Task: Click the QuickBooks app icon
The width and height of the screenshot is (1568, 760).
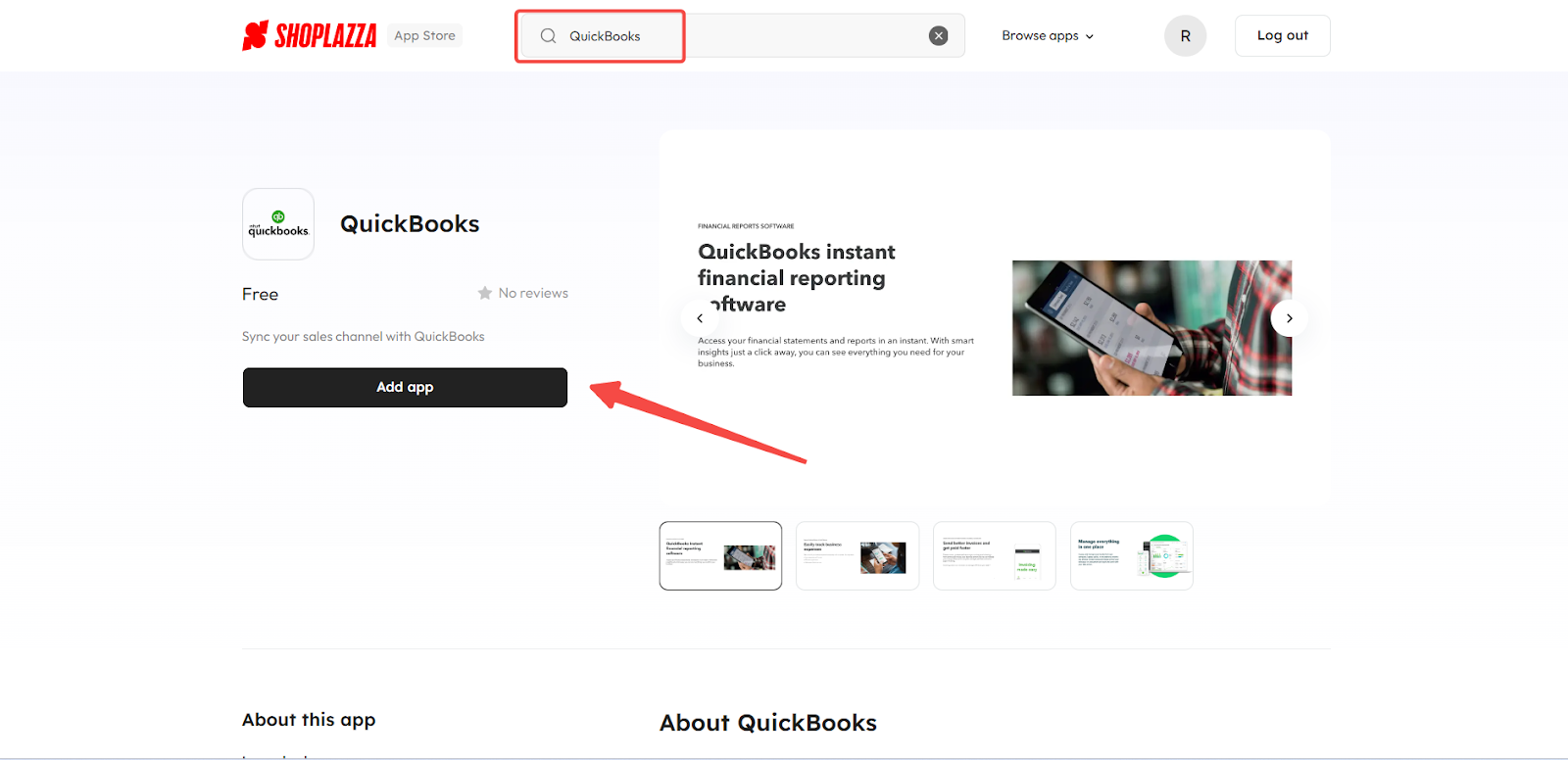Action: click(x=278, y=224)
